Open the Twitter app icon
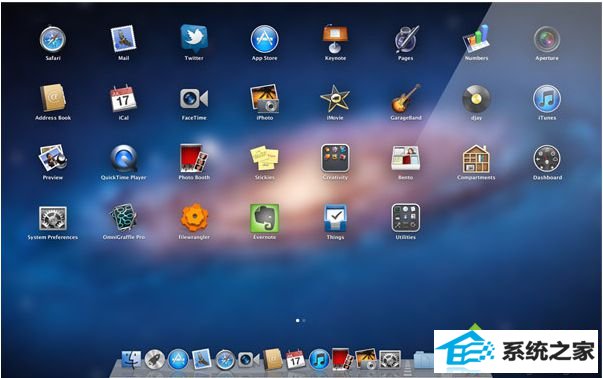The image size is (603, 378). (x=194, y=39)
